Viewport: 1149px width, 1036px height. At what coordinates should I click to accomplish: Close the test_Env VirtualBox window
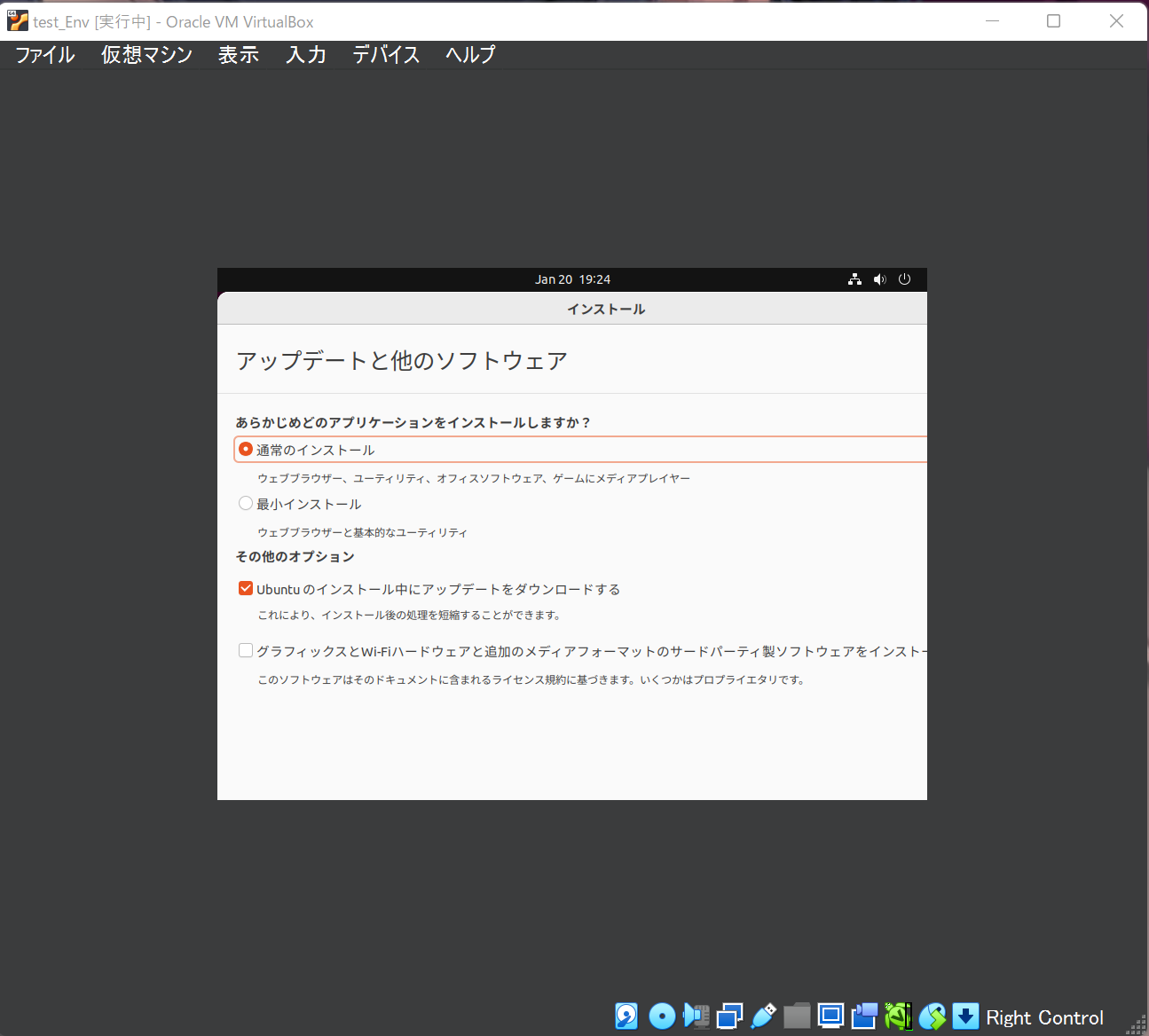coord(1116,21)
